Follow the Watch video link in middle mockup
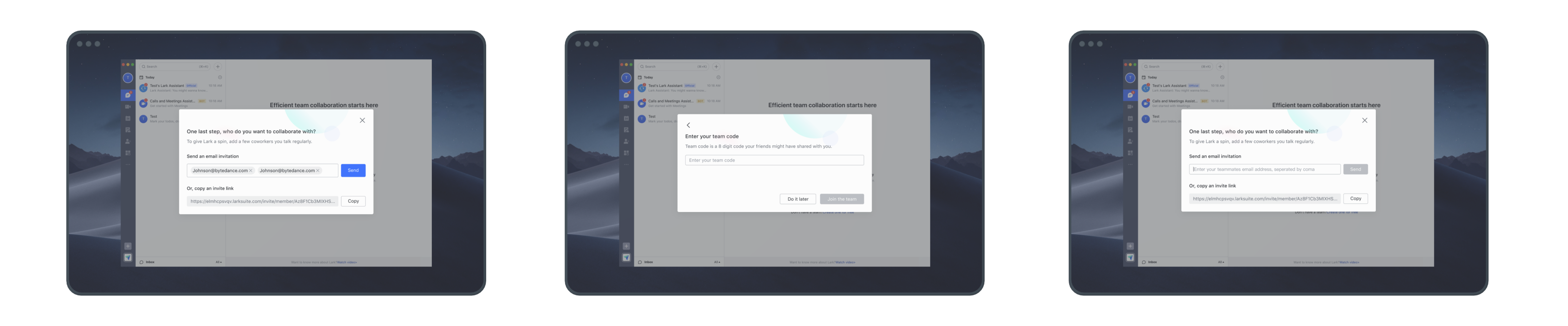1568x326 pixels. pos(846,262)
